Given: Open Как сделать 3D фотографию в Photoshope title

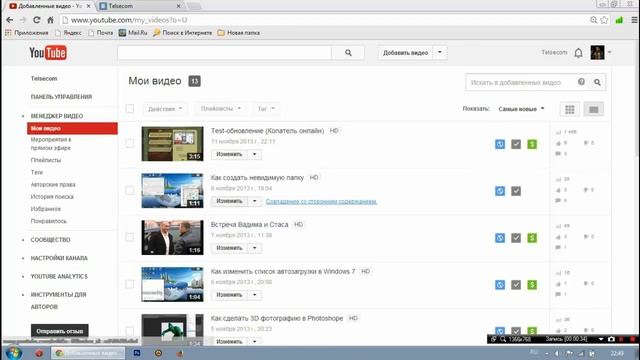Looking at the screenshot, I should tap(277, 318).
